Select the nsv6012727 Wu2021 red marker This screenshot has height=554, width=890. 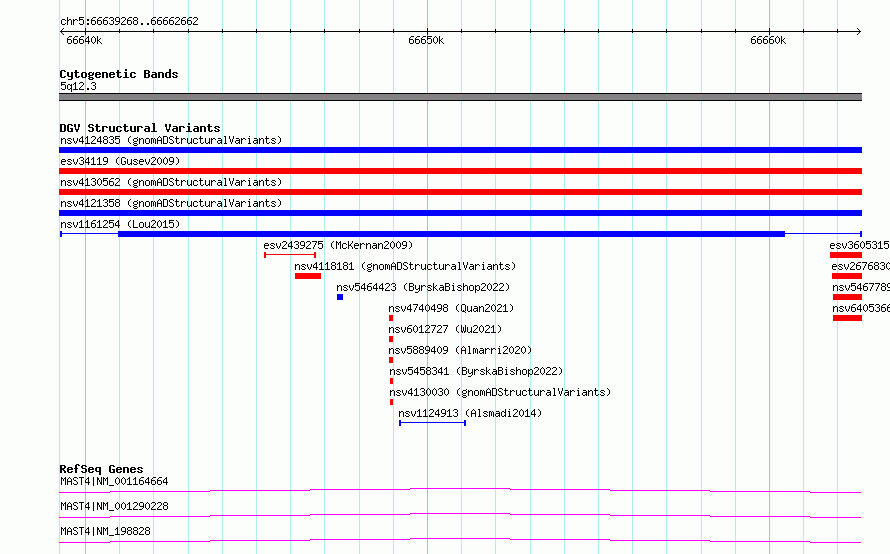pyautogui.click(x=391, y=339)
